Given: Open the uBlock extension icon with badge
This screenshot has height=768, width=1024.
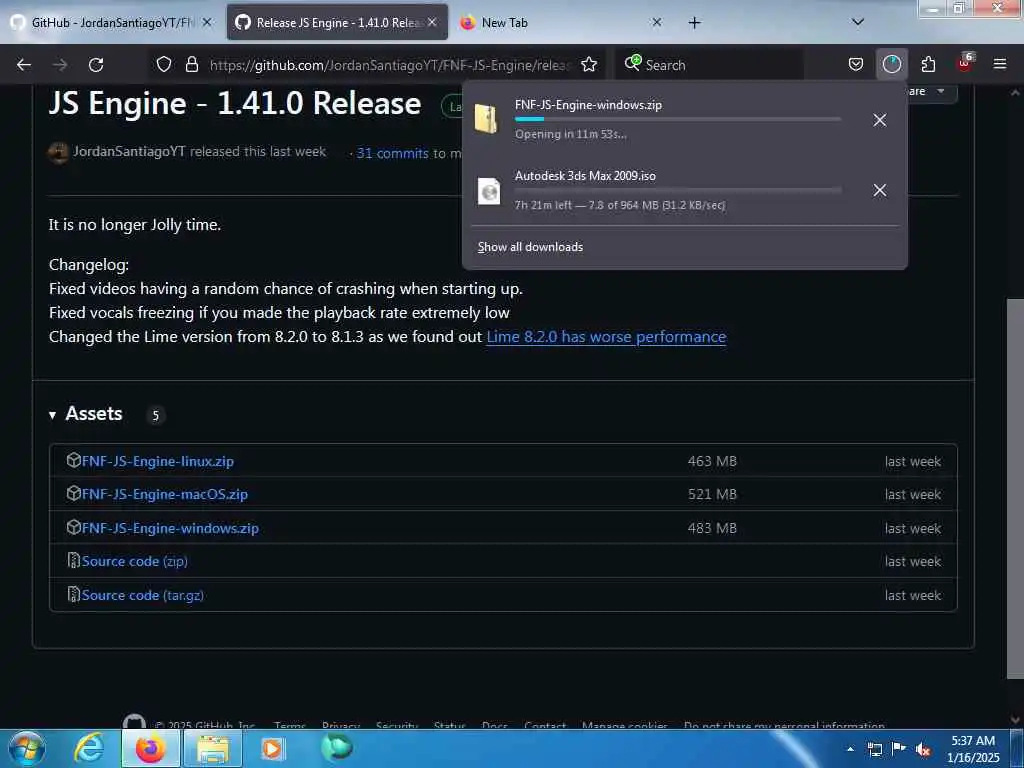Looking at the screenshot, I should [x=965, y=63].
